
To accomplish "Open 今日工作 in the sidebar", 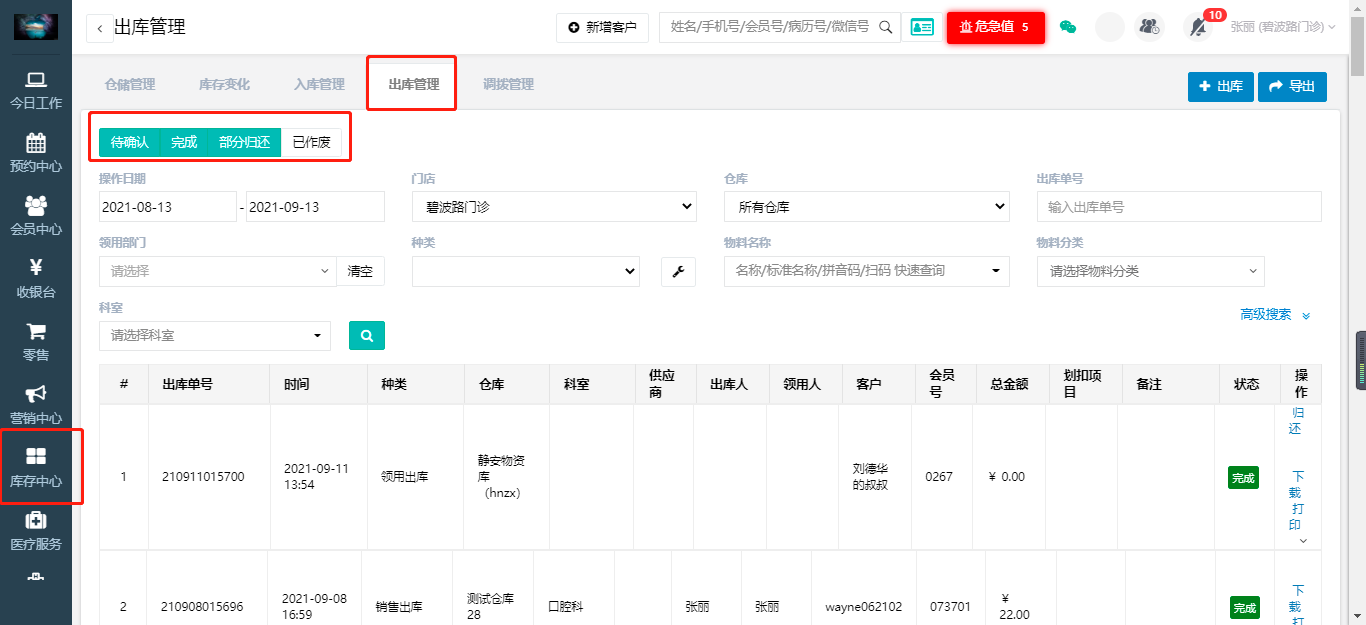I will (x=36, y=90).
